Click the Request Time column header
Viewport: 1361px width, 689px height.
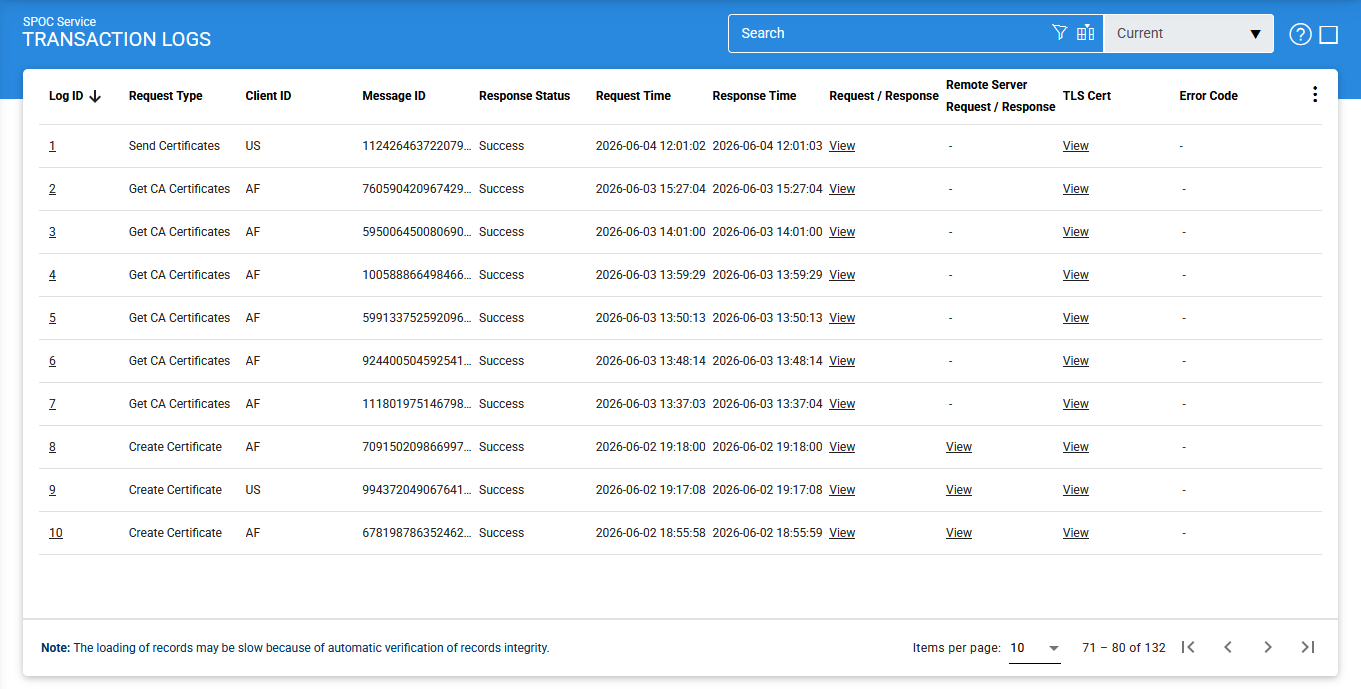pos(633,96)
